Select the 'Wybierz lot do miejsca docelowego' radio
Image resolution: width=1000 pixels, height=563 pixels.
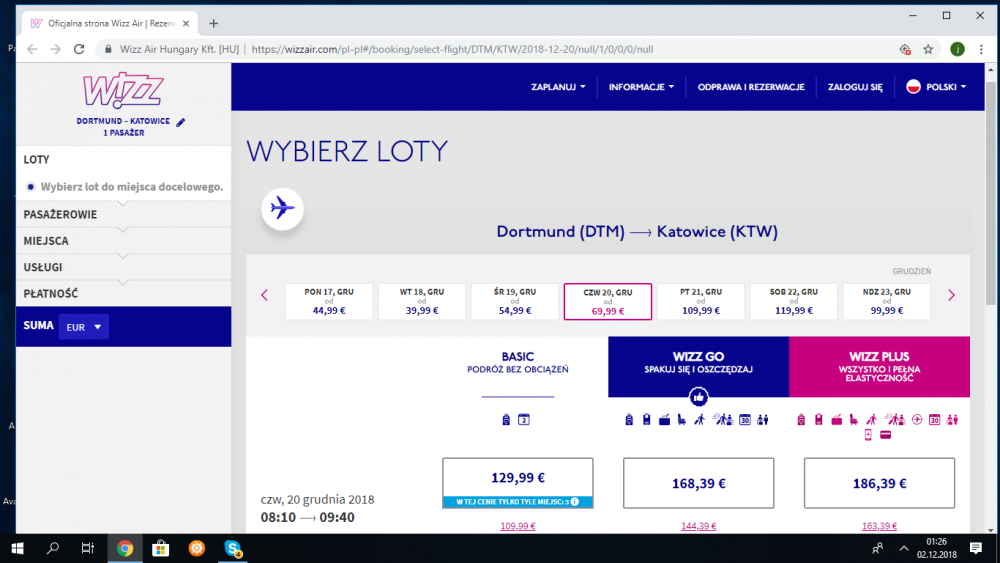coord(31,186)
